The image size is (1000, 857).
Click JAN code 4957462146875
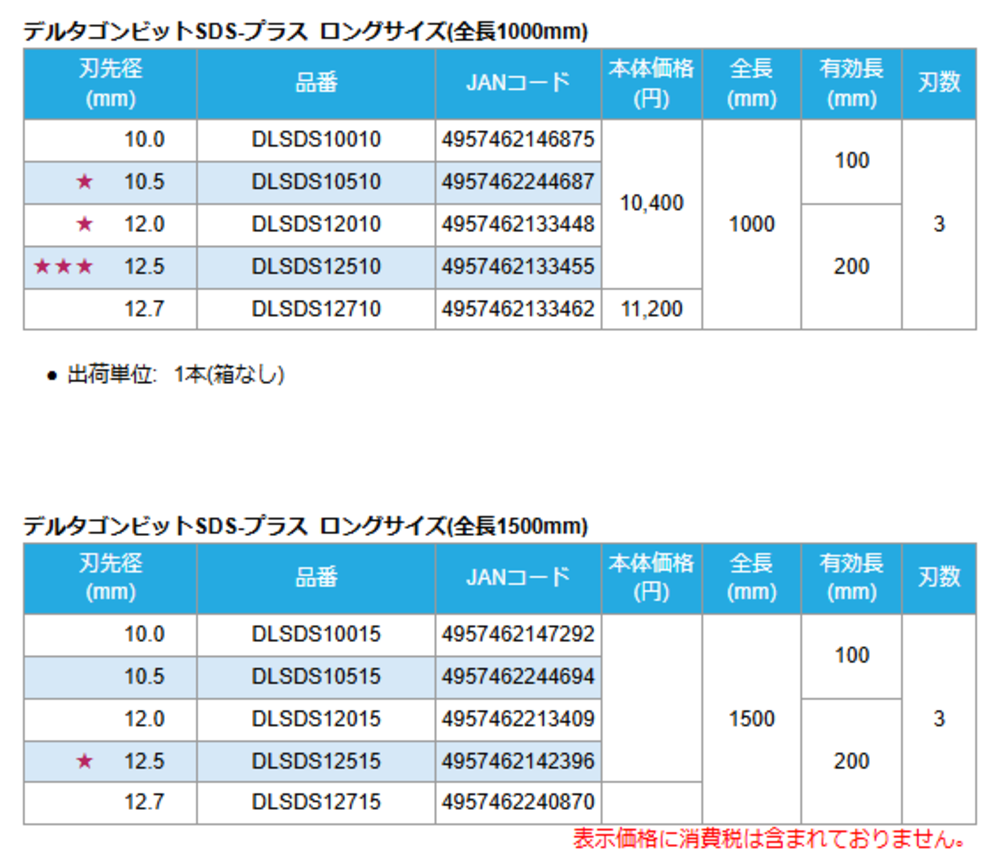518,140
